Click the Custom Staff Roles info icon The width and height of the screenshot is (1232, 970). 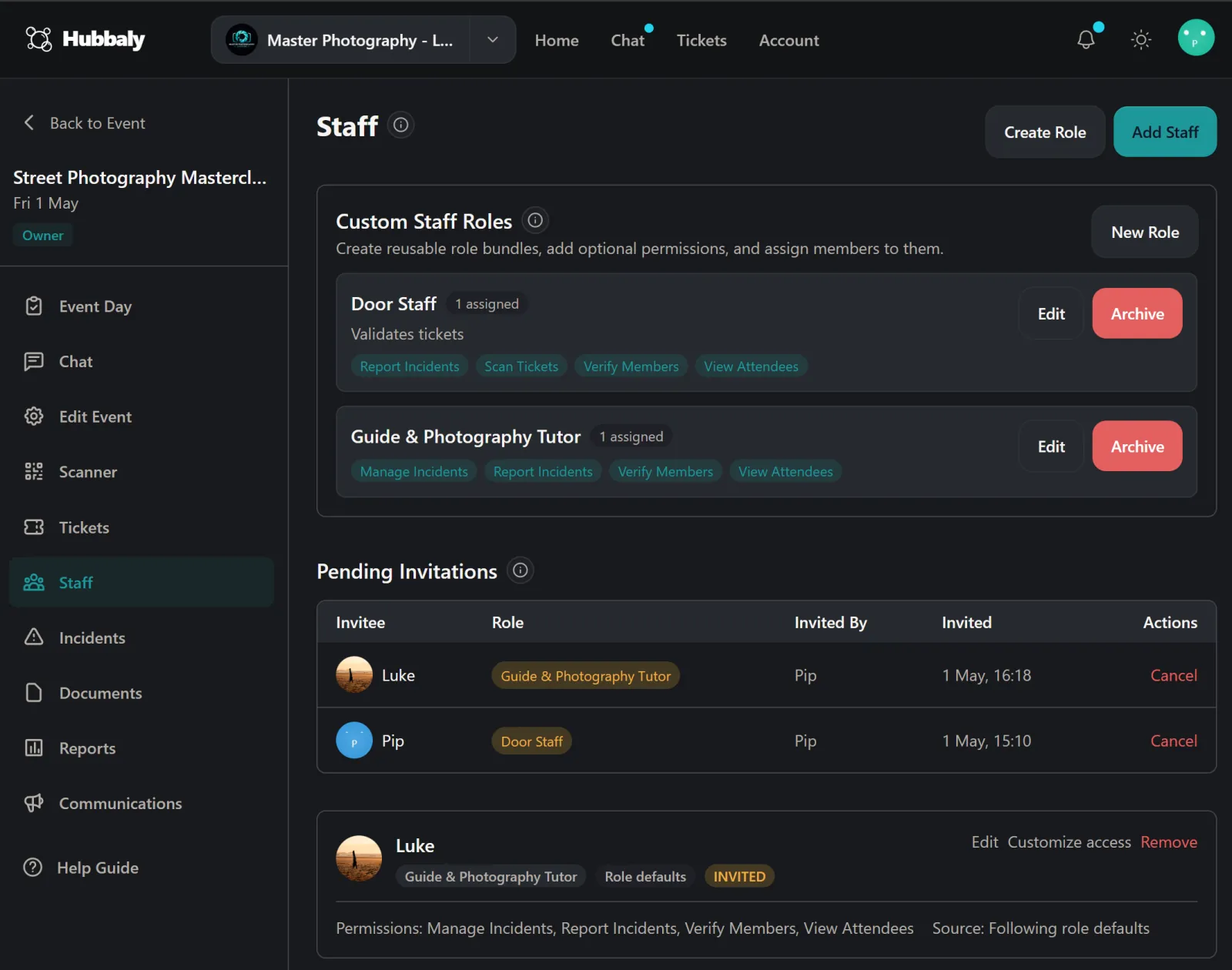click(x=535, y=221)
